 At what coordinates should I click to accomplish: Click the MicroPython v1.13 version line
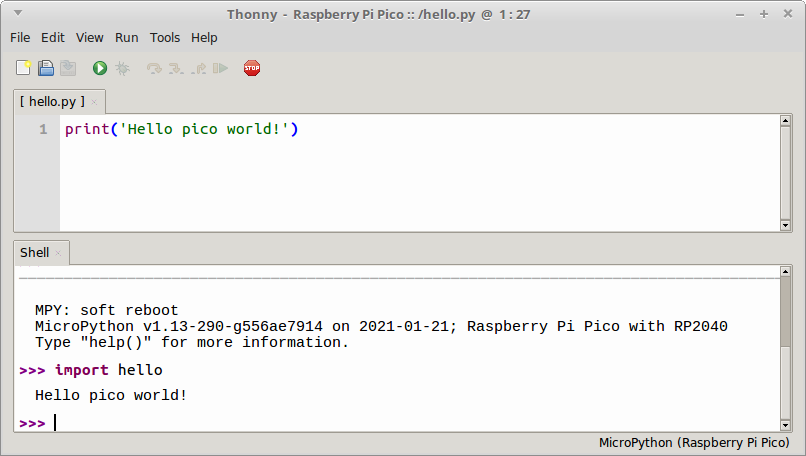click(x=381, y=326)
